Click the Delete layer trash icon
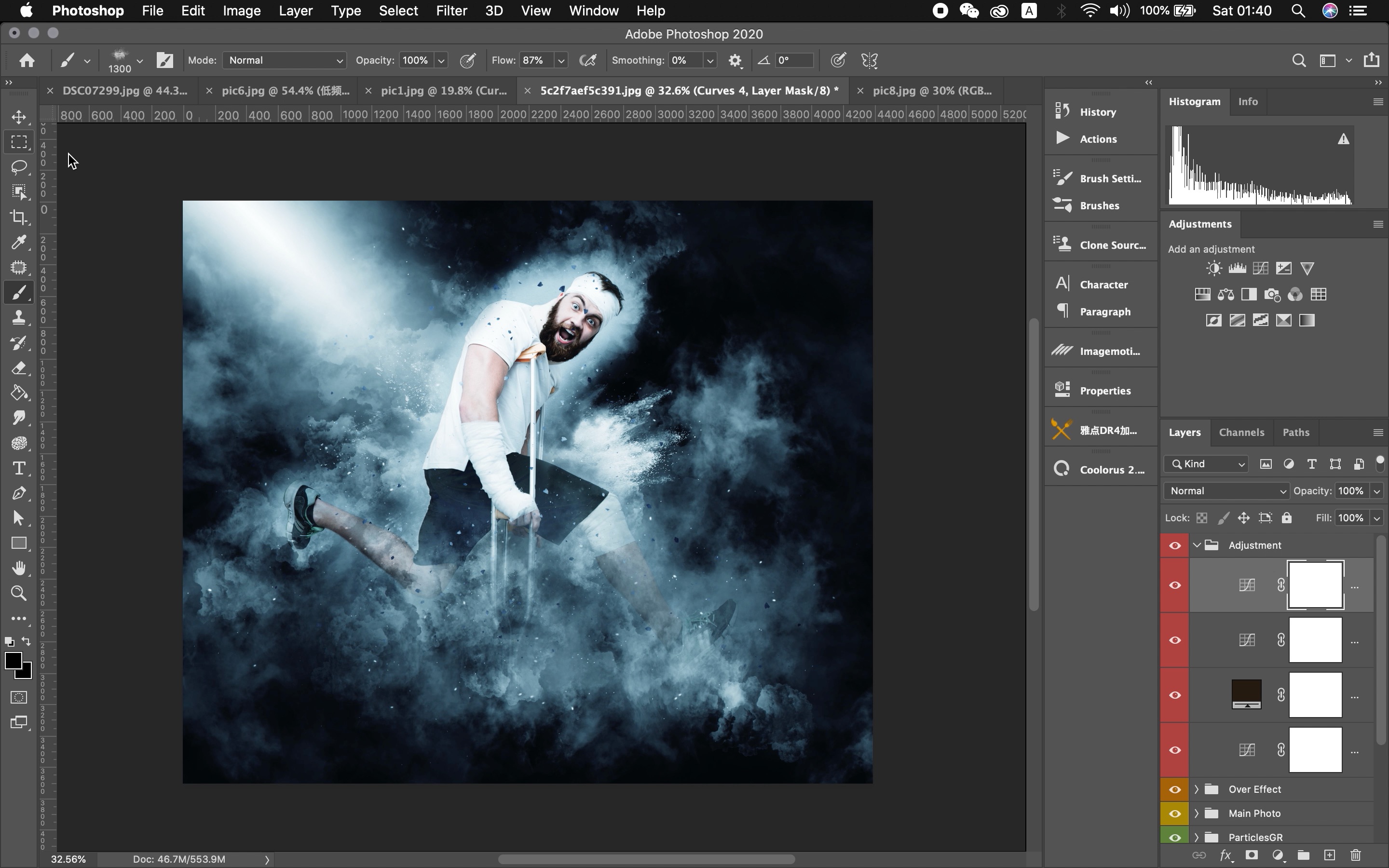Screen dimensions: 1389x868 click(x=1356, y=855)
